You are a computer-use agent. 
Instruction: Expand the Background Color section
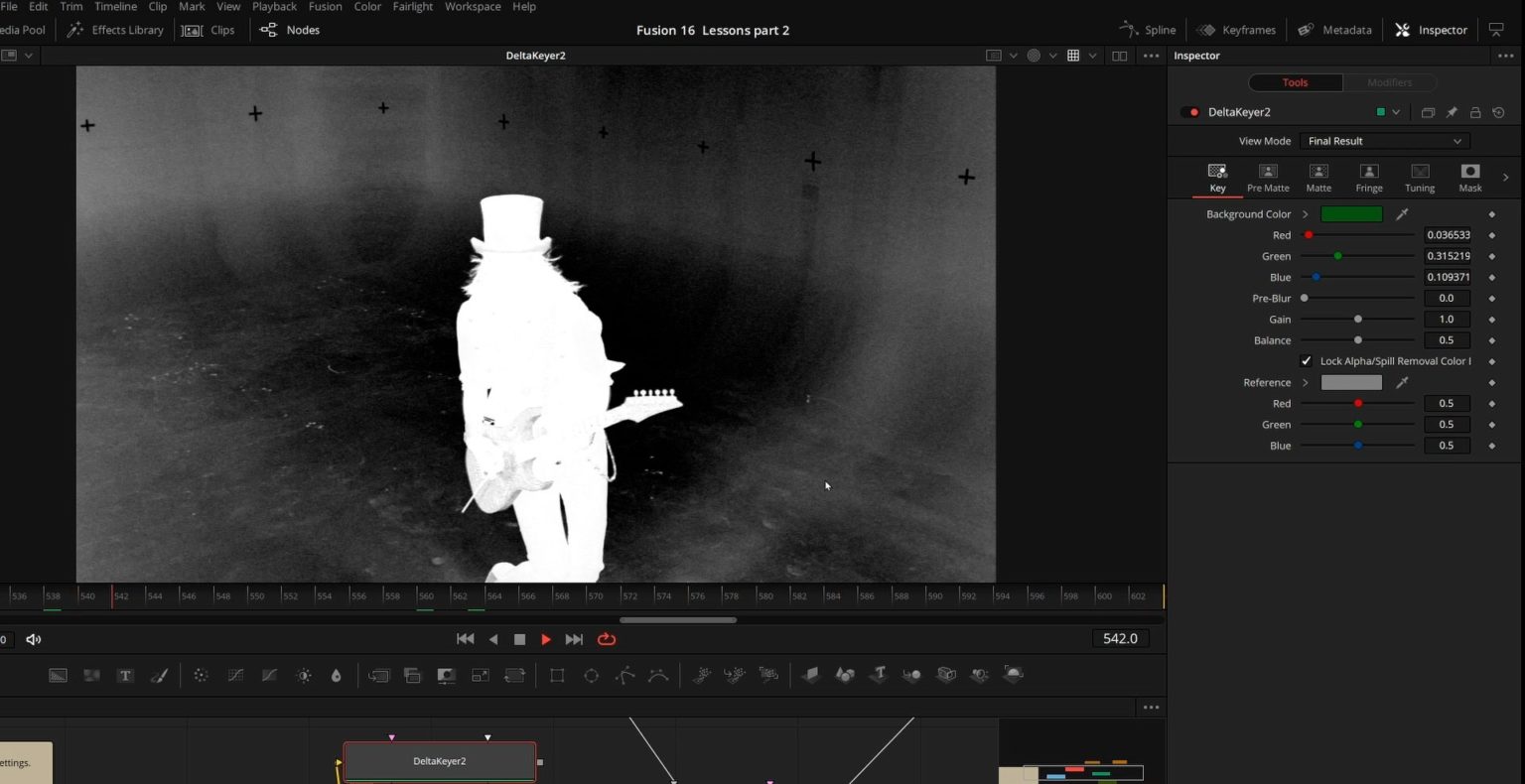pos(1306,214)
